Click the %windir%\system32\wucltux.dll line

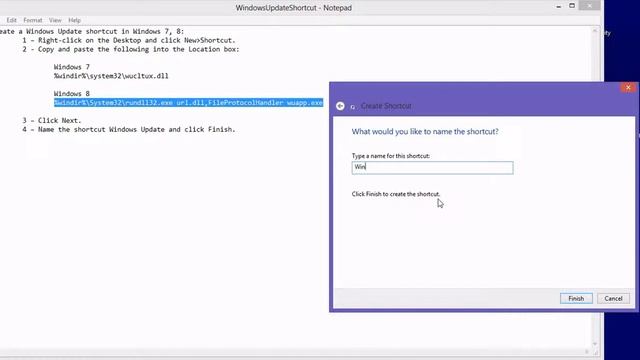(x=111, y=76)
